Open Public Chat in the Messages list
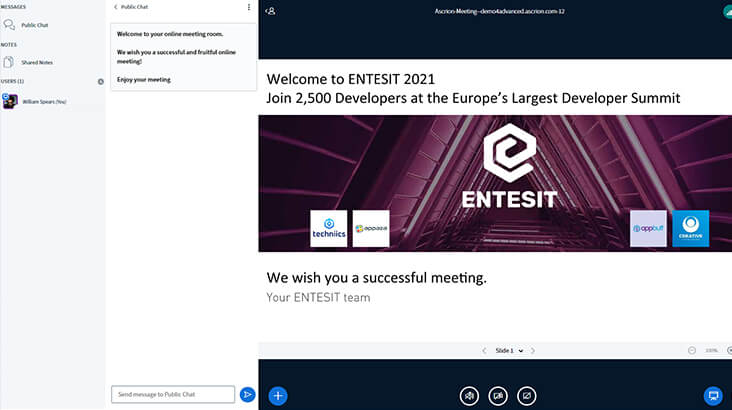 (34, 25)
